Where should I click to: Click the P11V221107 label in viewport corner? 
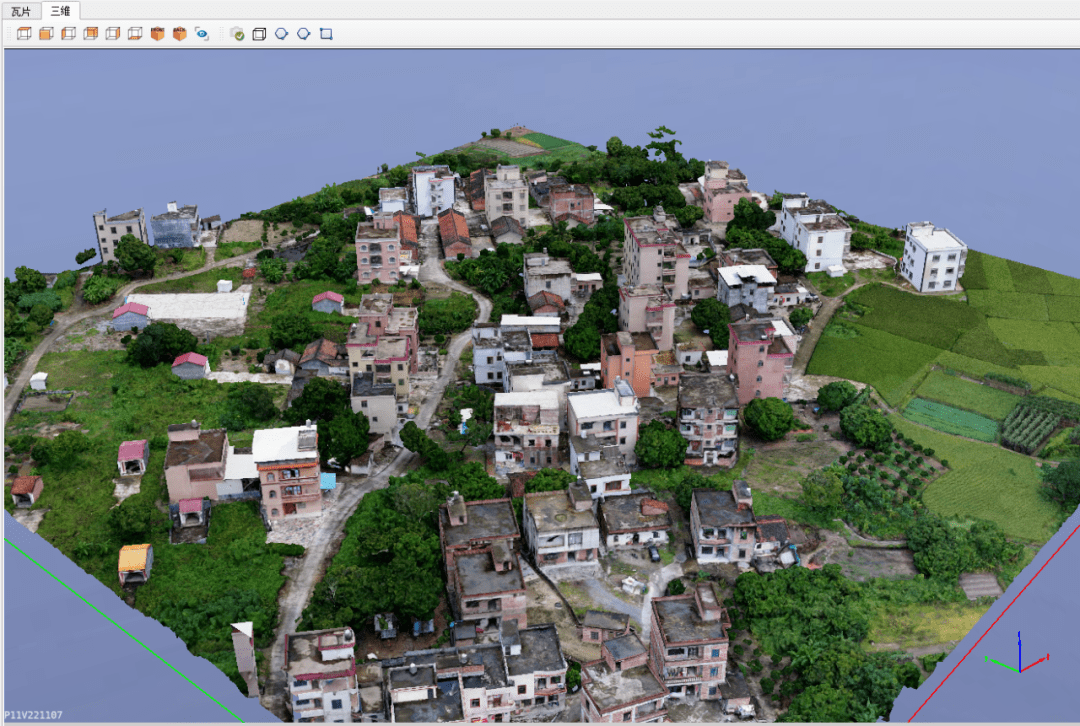(x=33, y=715)
